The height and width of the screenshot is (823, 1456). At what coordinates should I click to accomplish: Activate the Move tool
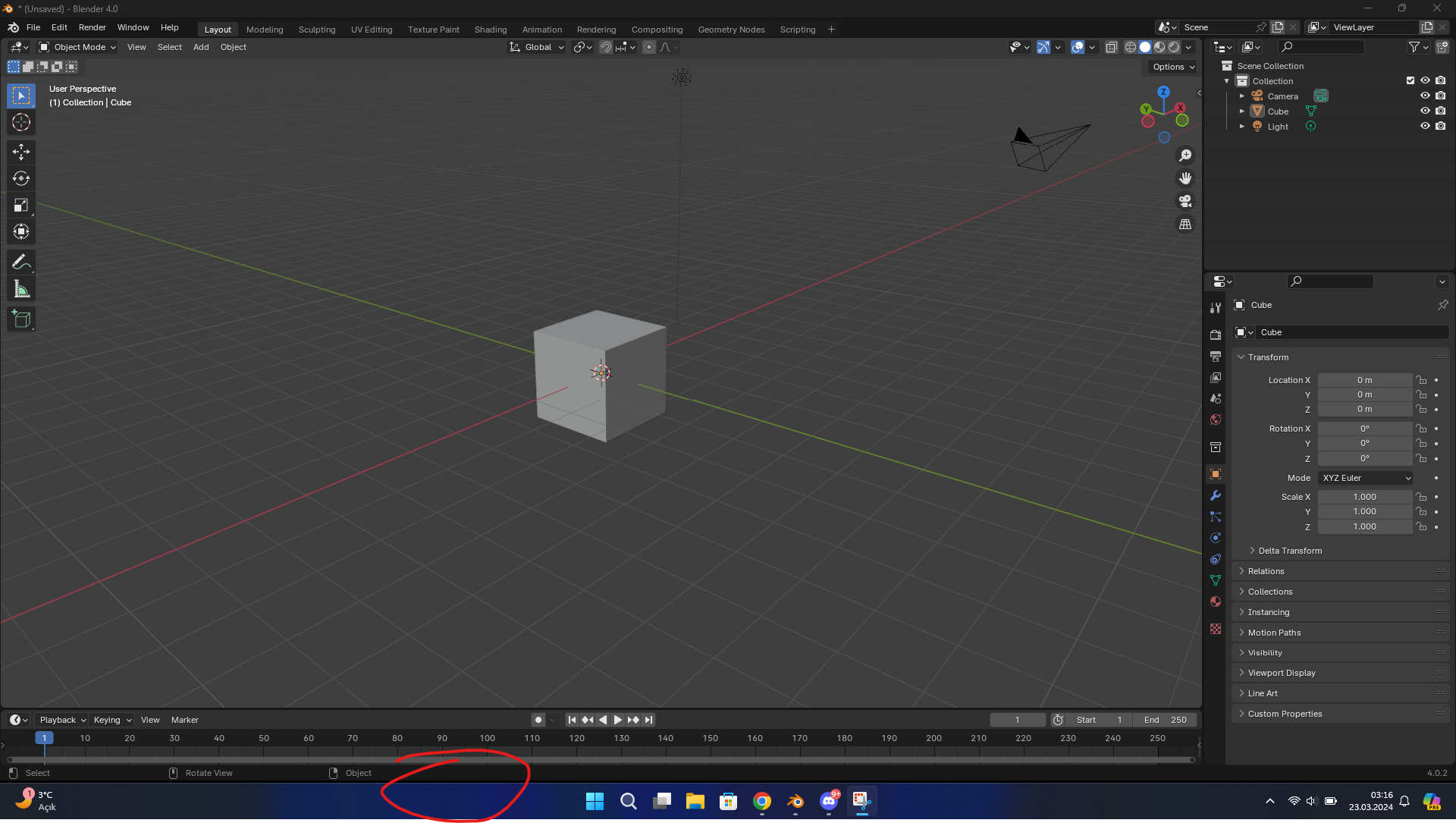click(x=21, y=152)
